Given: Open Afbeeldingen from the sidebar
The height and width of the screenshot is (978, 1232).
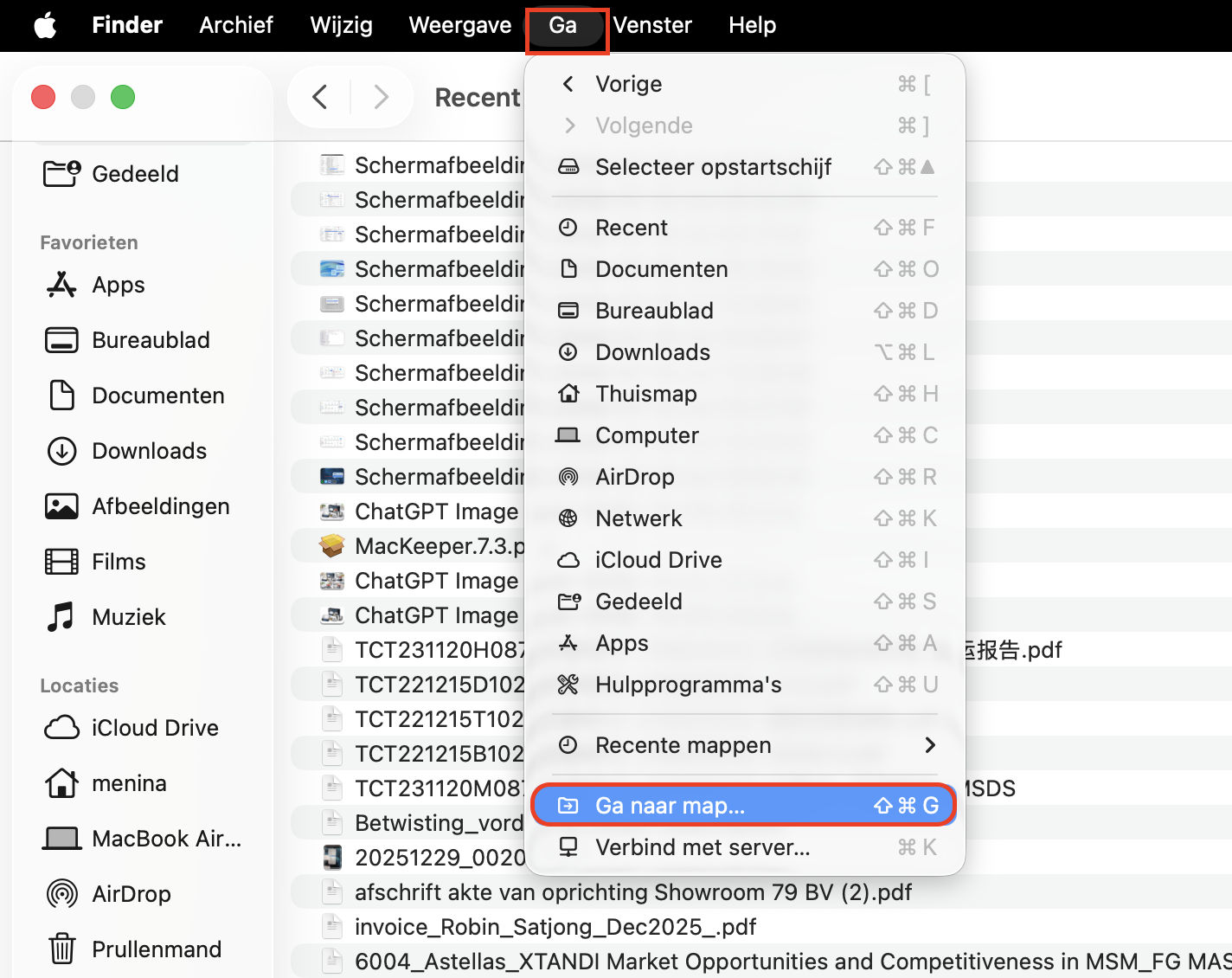Looking at the screenshot, I should [x=160, y=505].
